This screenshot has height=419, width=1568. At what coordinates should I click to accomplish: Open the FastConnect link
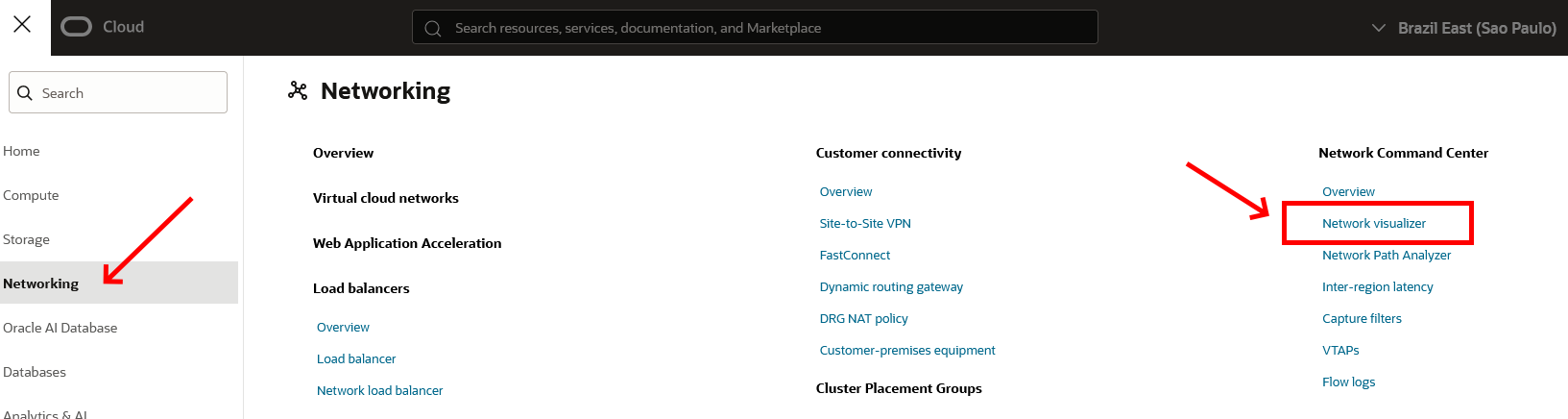[855, 255]
